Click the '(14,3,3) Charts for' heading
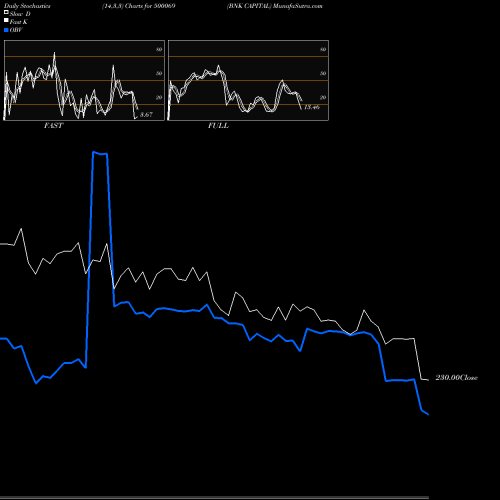Screen dimensions: 500x500 coord(127,6)
